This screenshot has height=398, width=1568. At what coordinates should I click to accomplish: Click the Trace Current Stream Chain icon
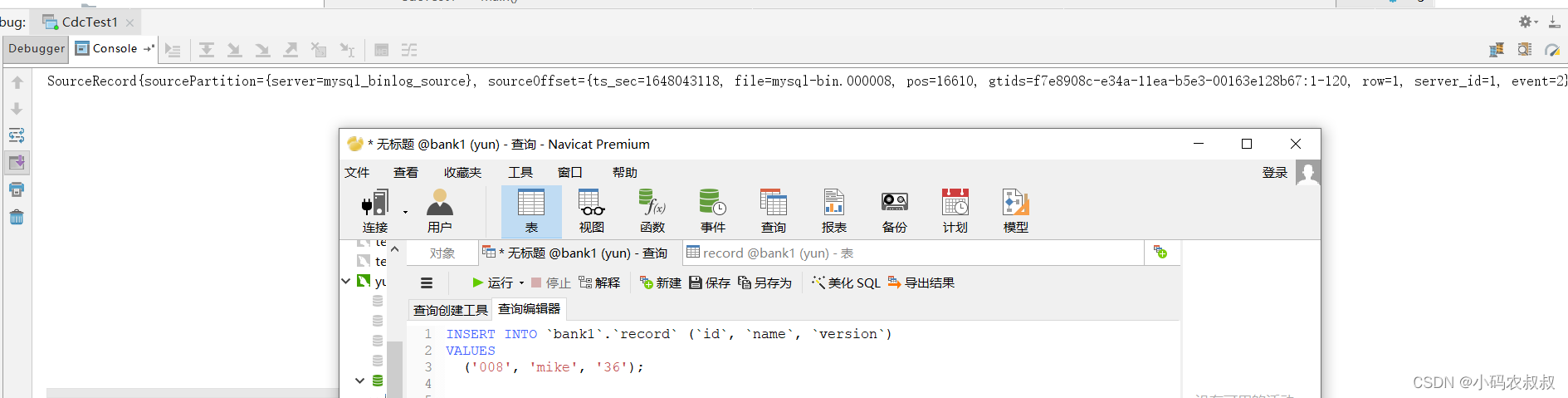point(409,51)
